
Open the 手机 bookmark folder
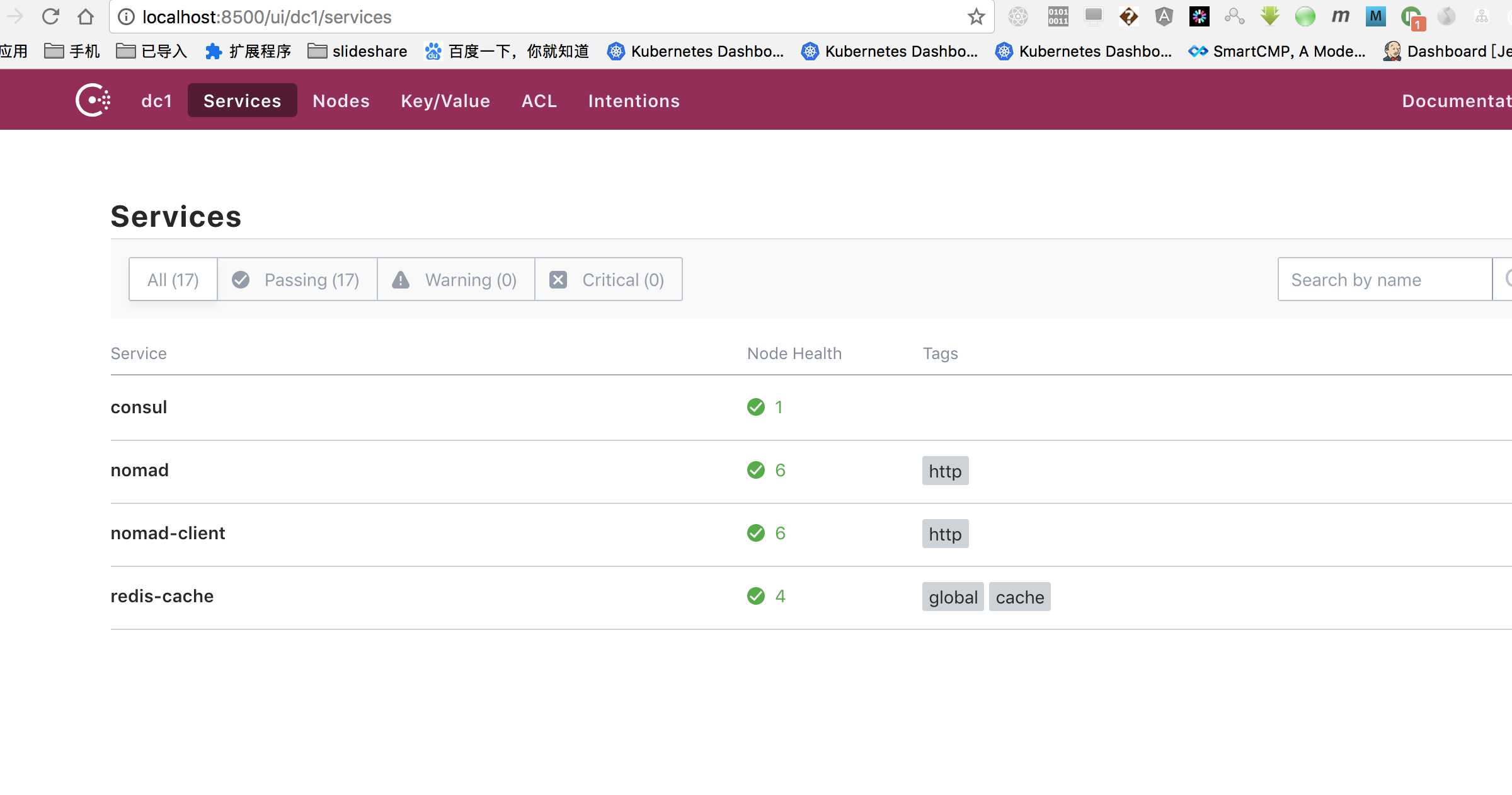point(72,51)
